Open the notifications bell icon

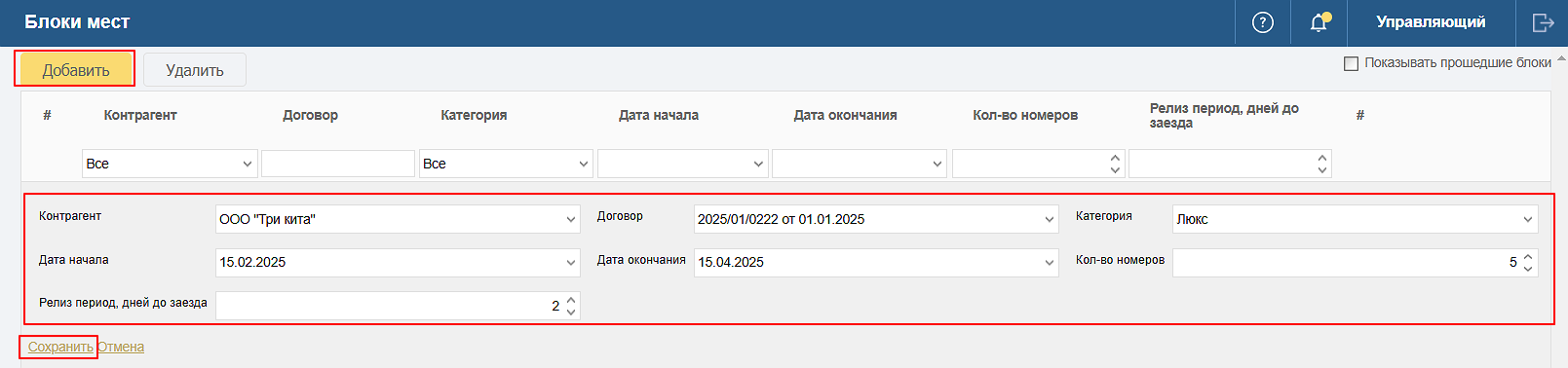click(1319, 22)
